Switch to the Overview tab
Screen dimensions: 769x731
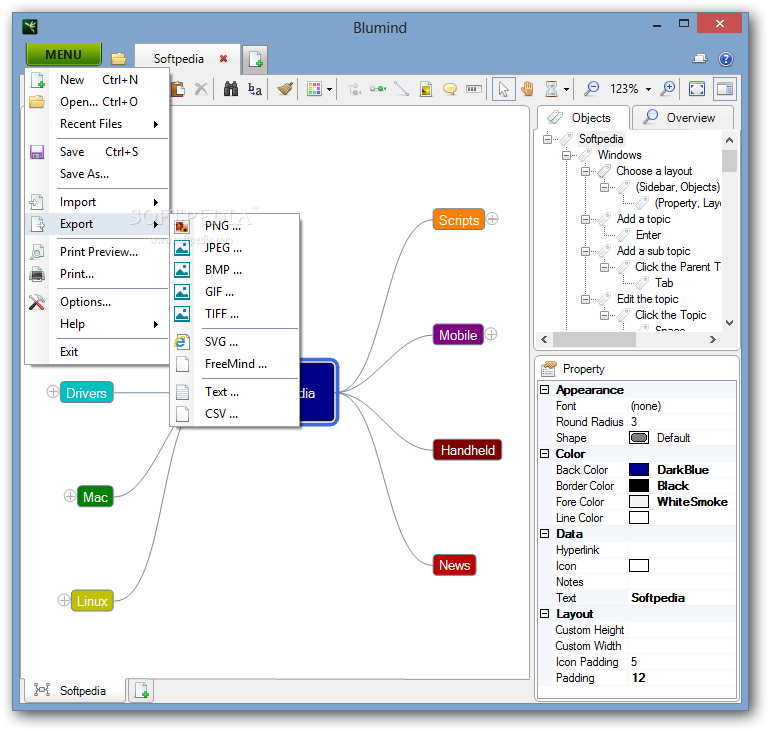point(683,118)
